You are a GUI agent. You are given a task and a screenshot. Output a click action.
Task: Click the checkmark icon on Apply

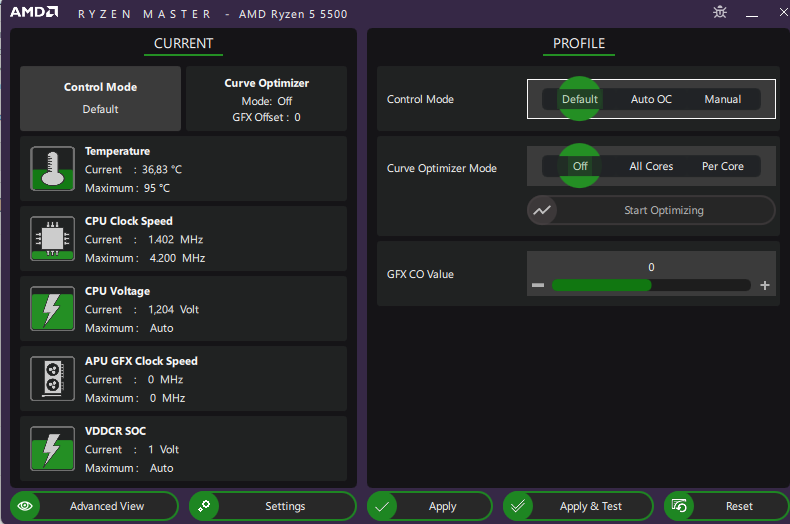coord(382,506)
